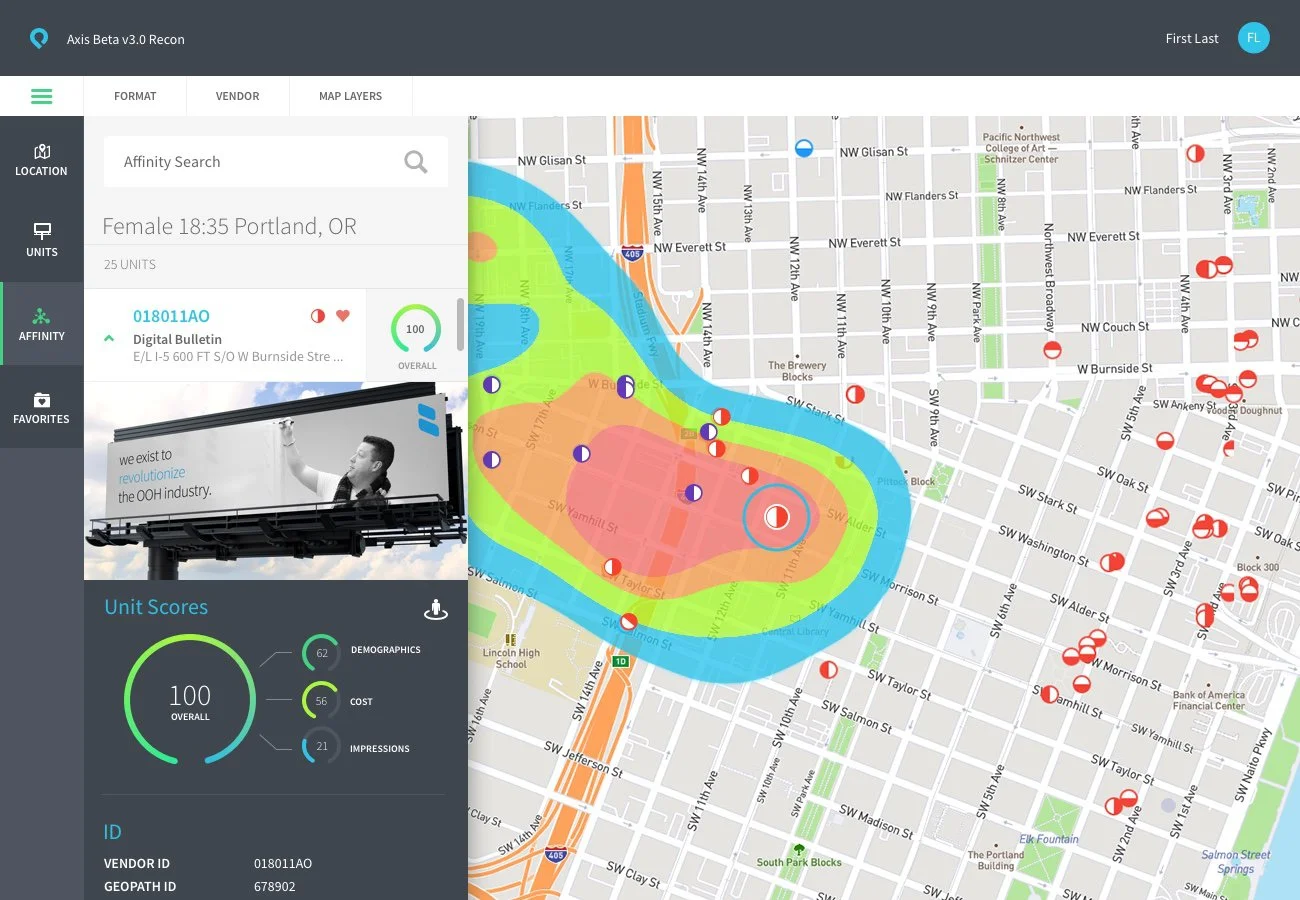Click the GEOPATH ID value 678902
This screenshot has height=900, width=1300.
pyautogui.click(x=275, y=887)
